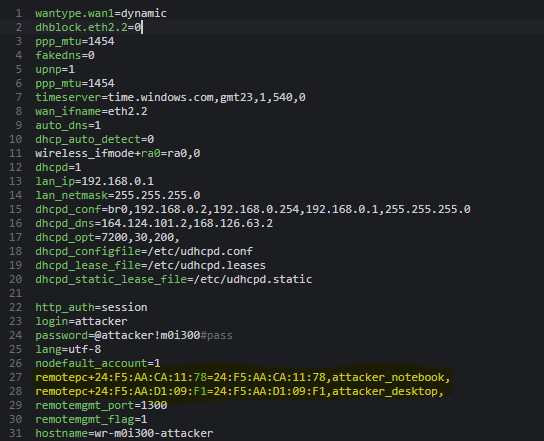544x441 pixels.
Task: Click line number 3 in gutter
Action: [x=19, y=41]
